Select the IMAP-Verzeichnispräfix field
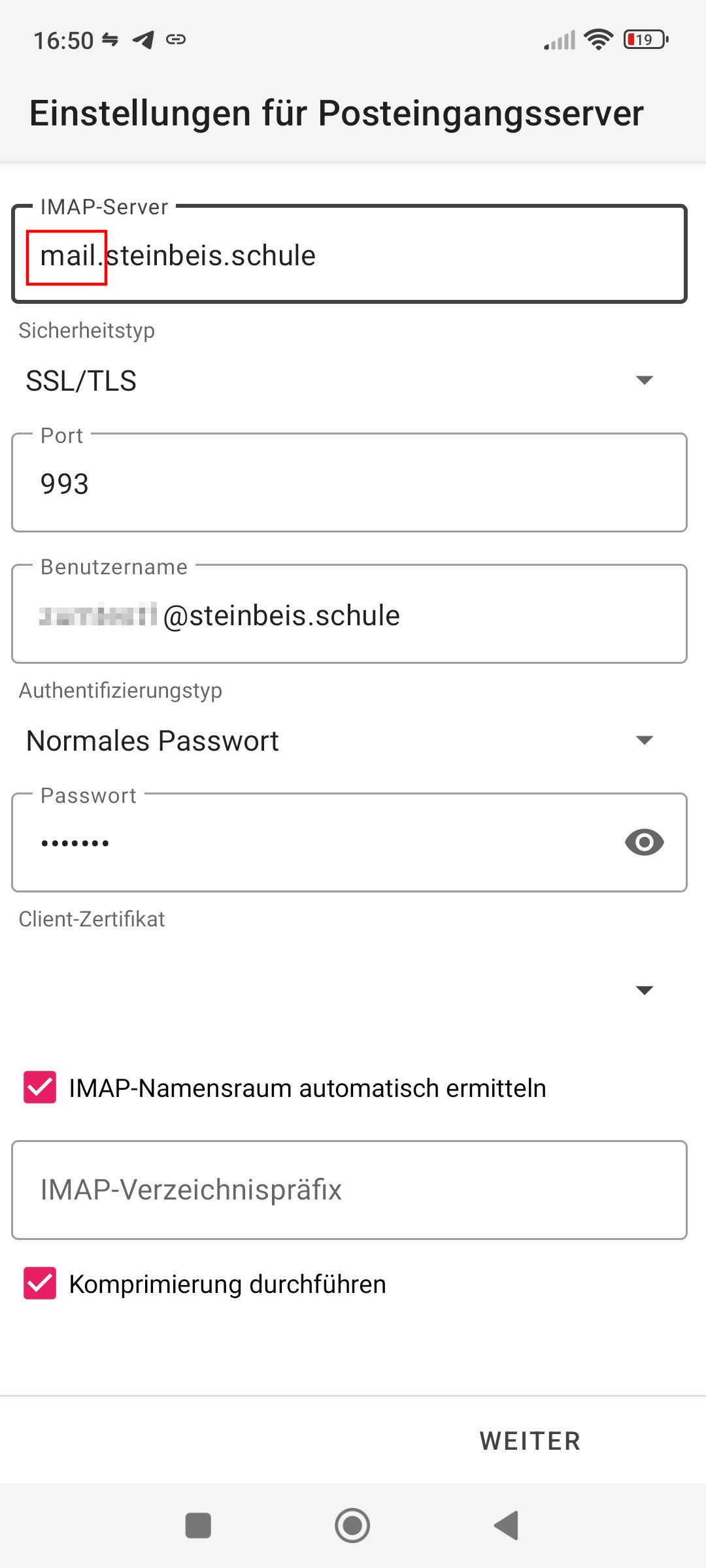Image resolution: width=706 pixels, height=1568 pixels. pyautogui.click(x=349, y=1190)
